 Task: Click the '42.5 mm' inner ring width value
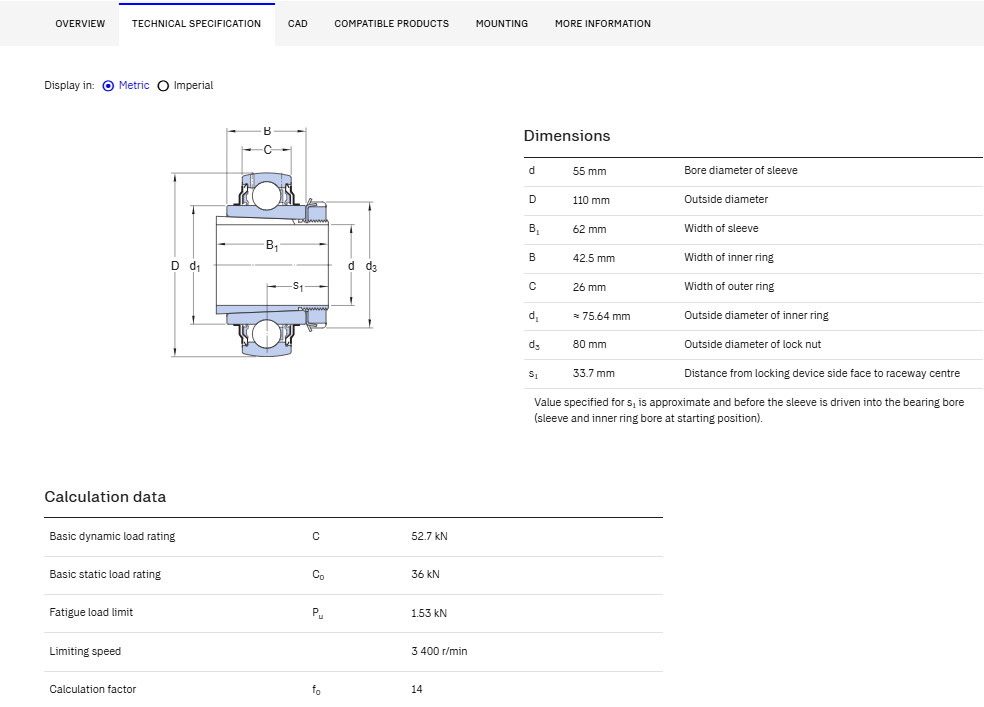coord(594,258)
